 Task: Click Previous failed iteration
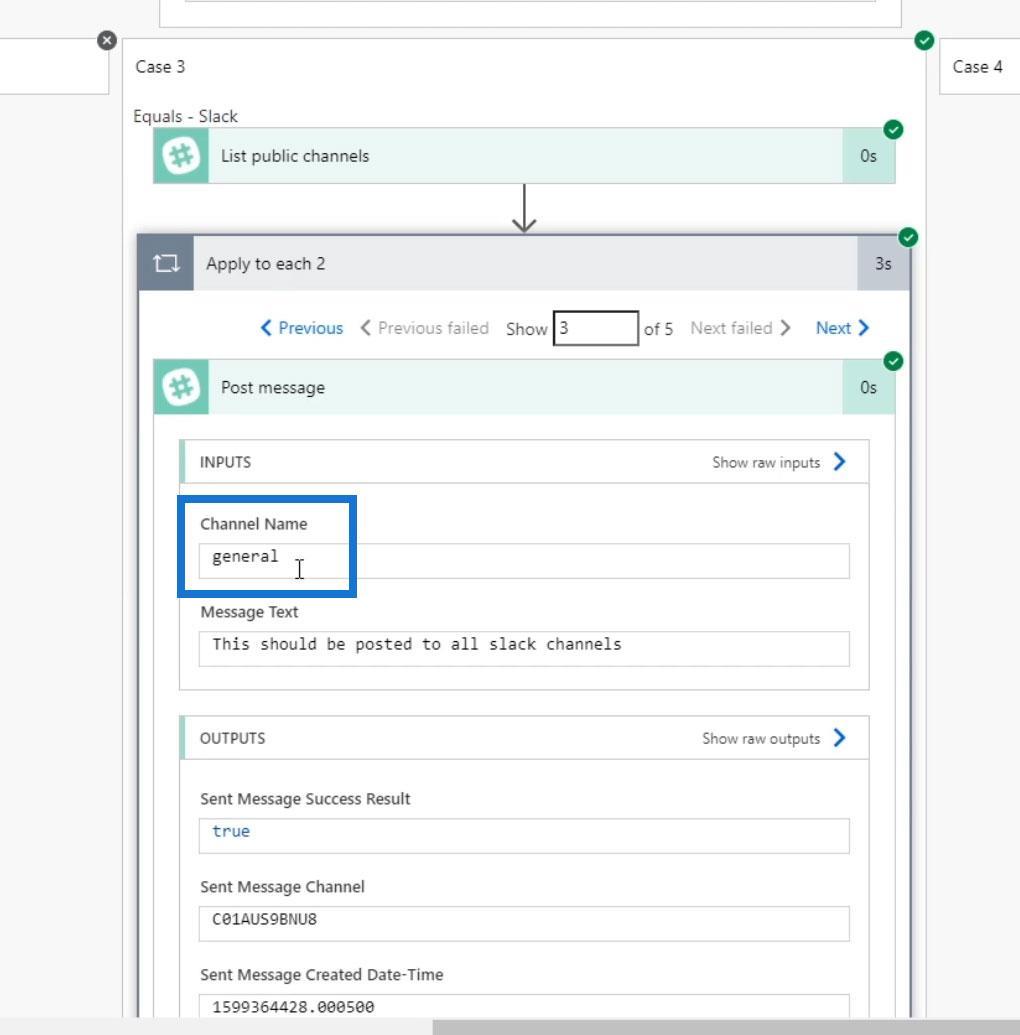click(x=425, y=328)
